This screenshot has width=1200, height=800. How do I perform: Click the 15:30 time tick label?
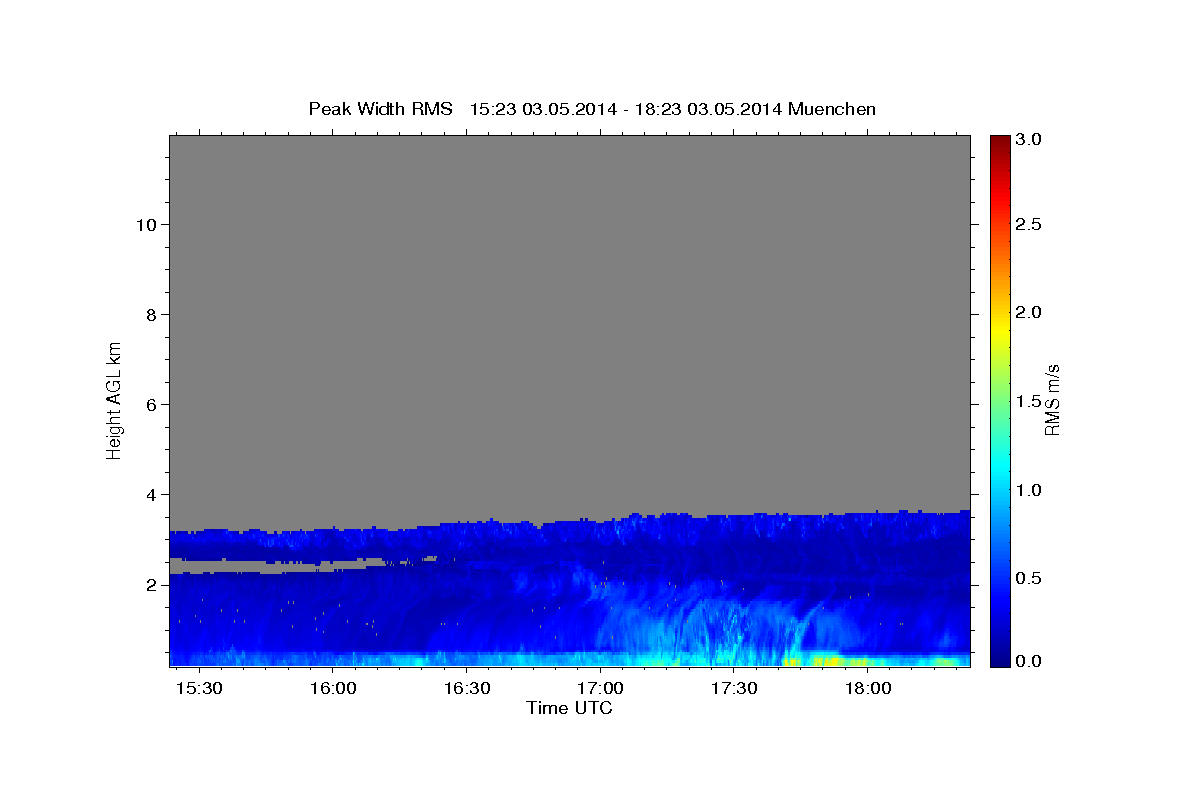(x=199, y=689)
